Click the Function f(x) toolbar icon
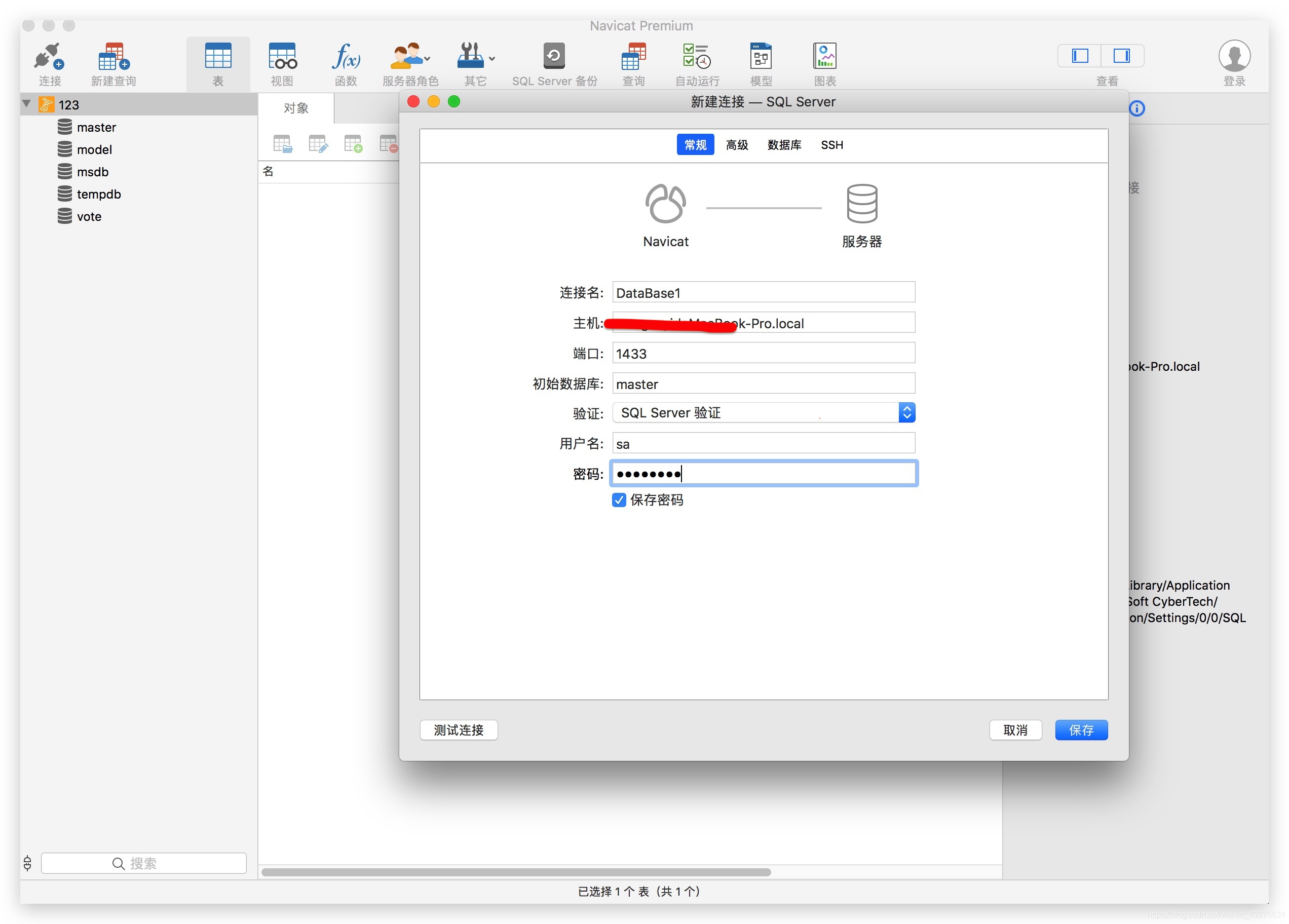 coord(346,56)
